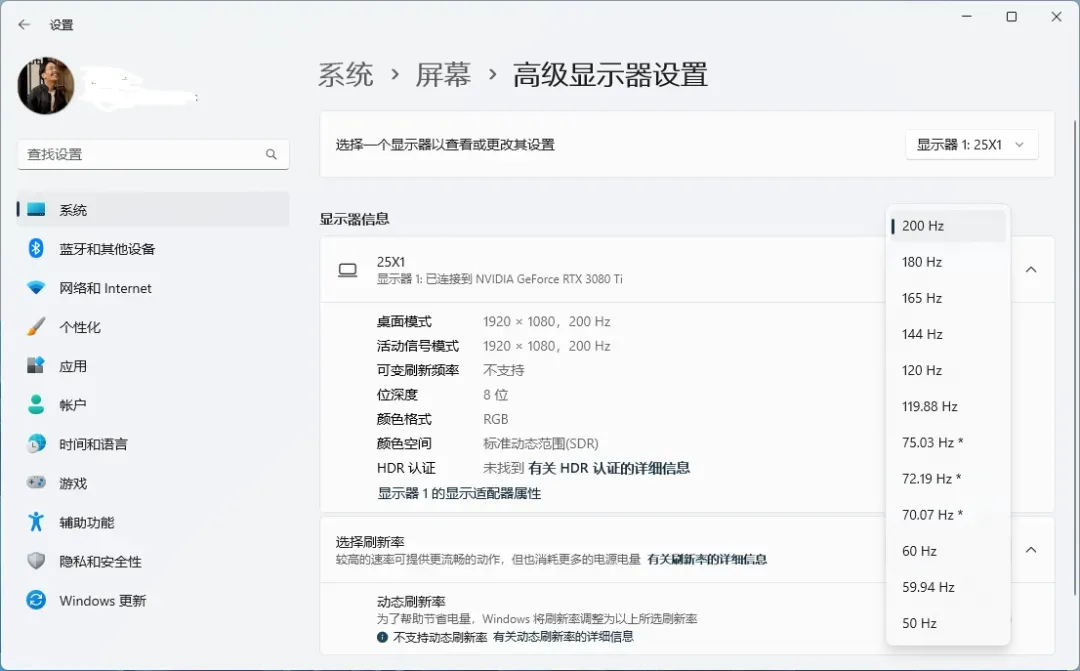Select 165 Hz refresh rate option

pyautogui.click(x=922, y=298)
